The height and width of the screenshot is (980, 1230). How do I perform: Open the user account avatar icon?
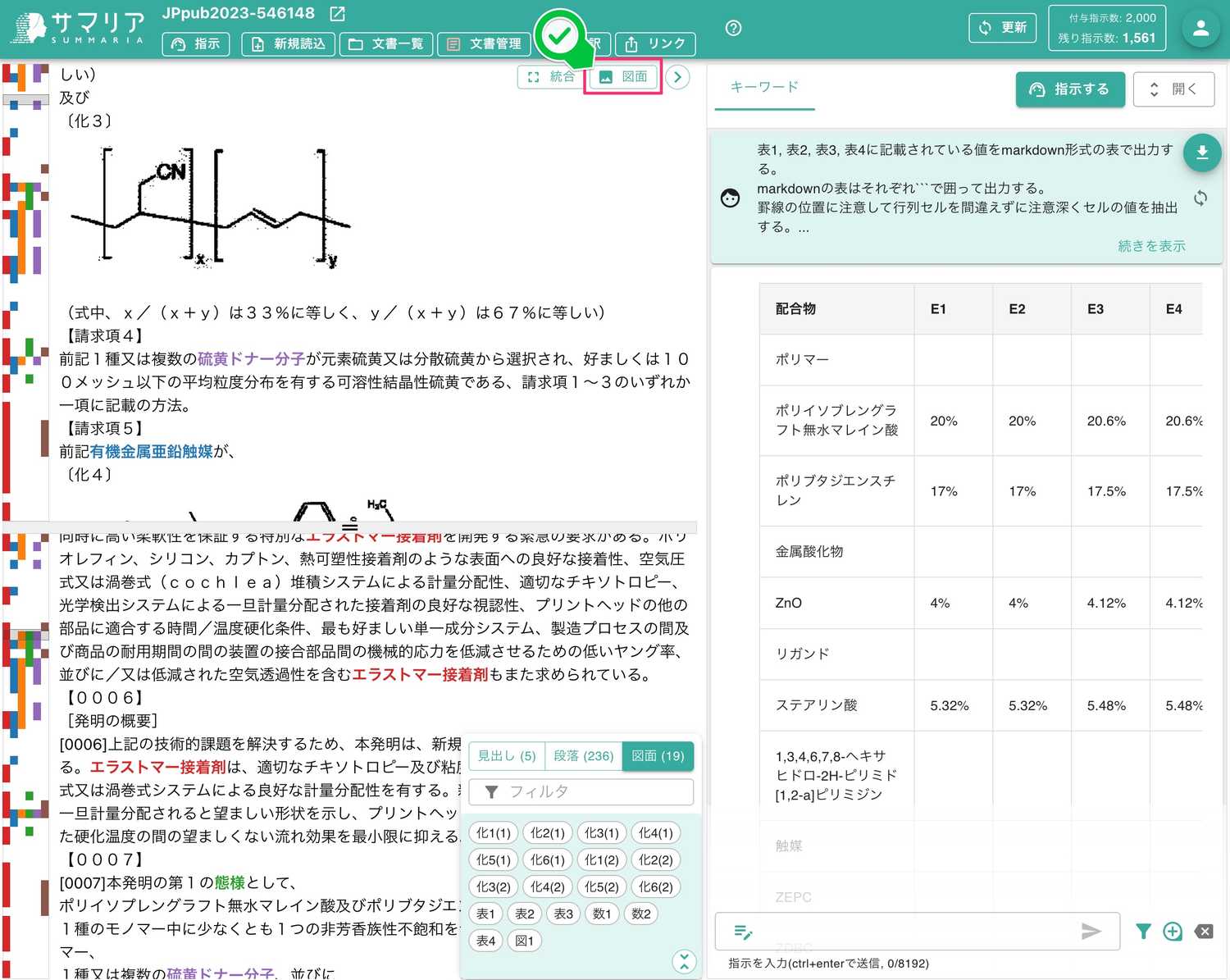1201,29
